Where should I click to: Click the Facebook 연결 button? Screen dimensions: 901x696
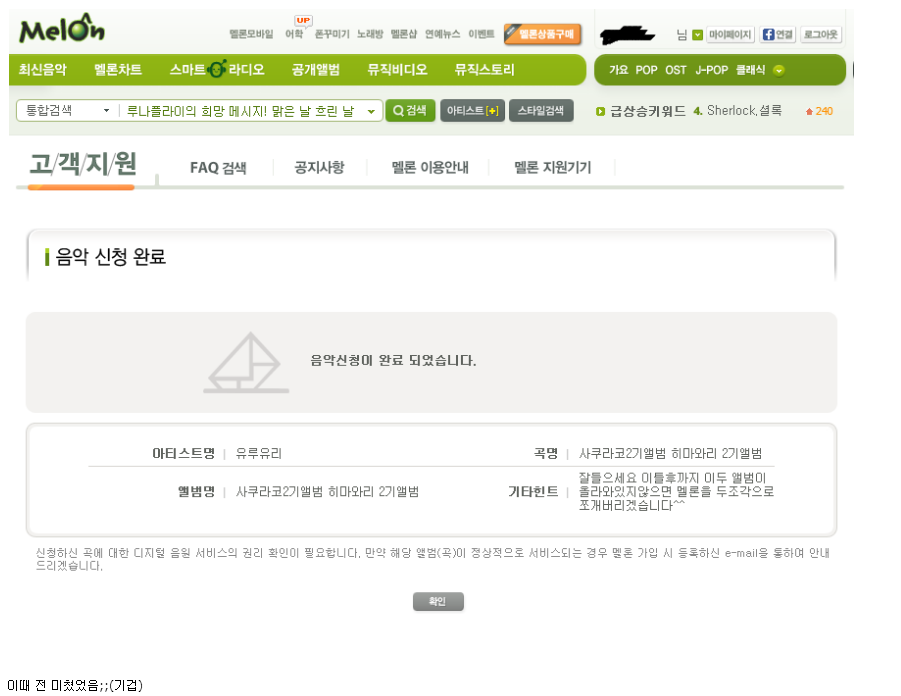tap(777, 34)
